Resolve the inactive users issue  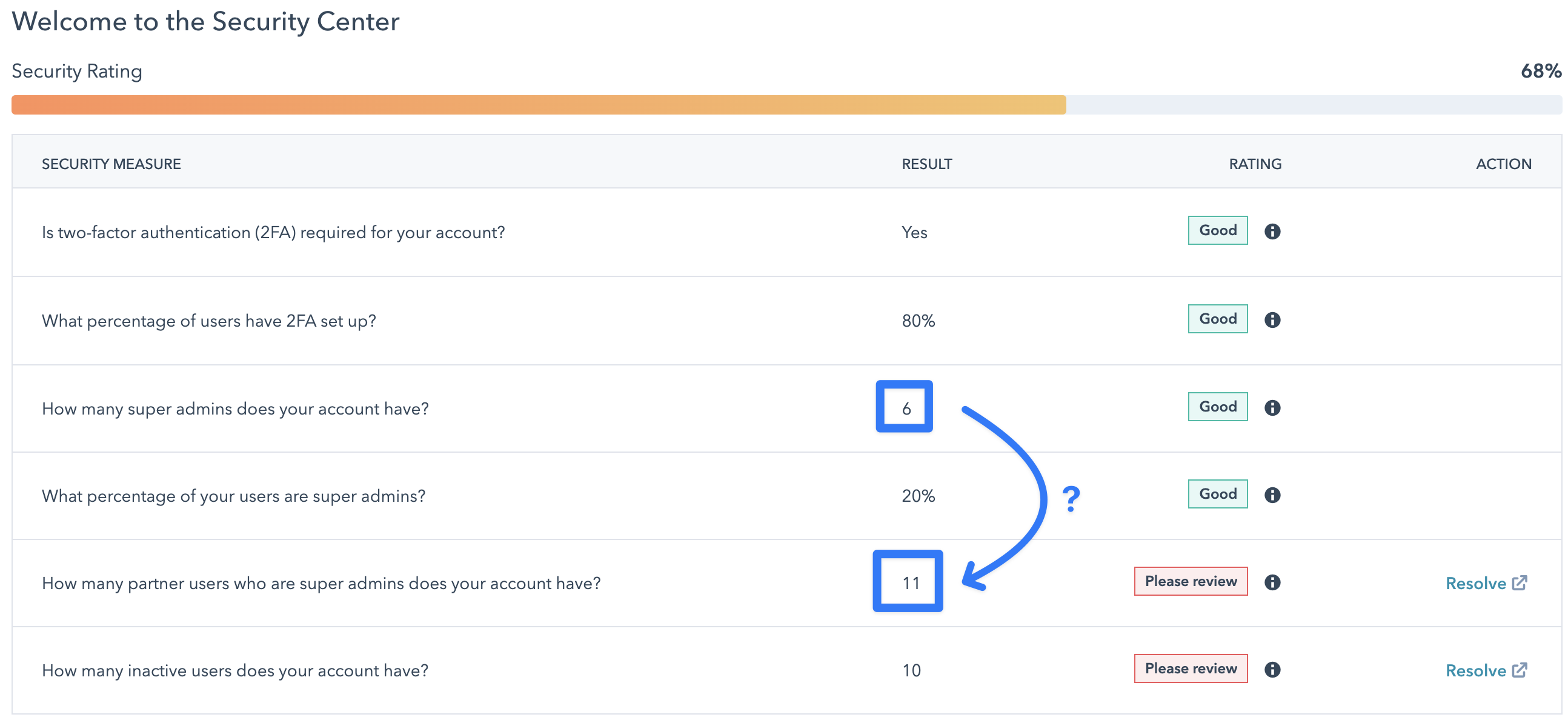[x=1475, y=671]
